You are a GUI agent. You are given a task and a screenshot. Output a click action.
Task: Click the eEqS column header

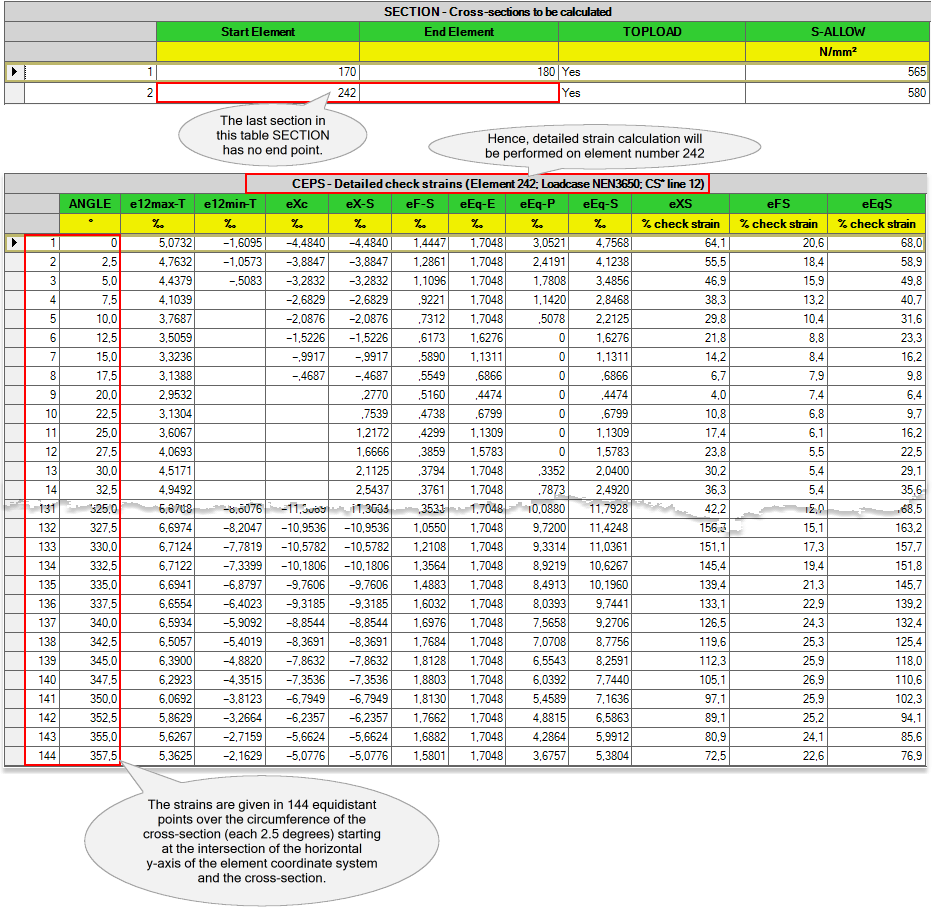pos(876,204)
